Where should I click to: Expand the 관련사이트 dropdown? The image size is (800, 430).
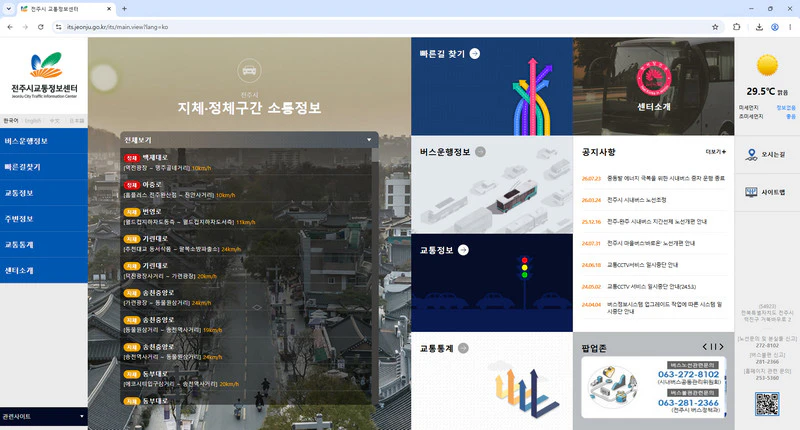coord(44,416)
